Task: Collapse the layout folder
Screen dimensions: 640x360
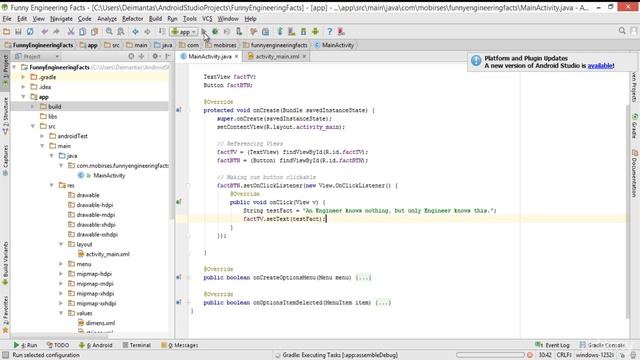Action: coord(61,244)
